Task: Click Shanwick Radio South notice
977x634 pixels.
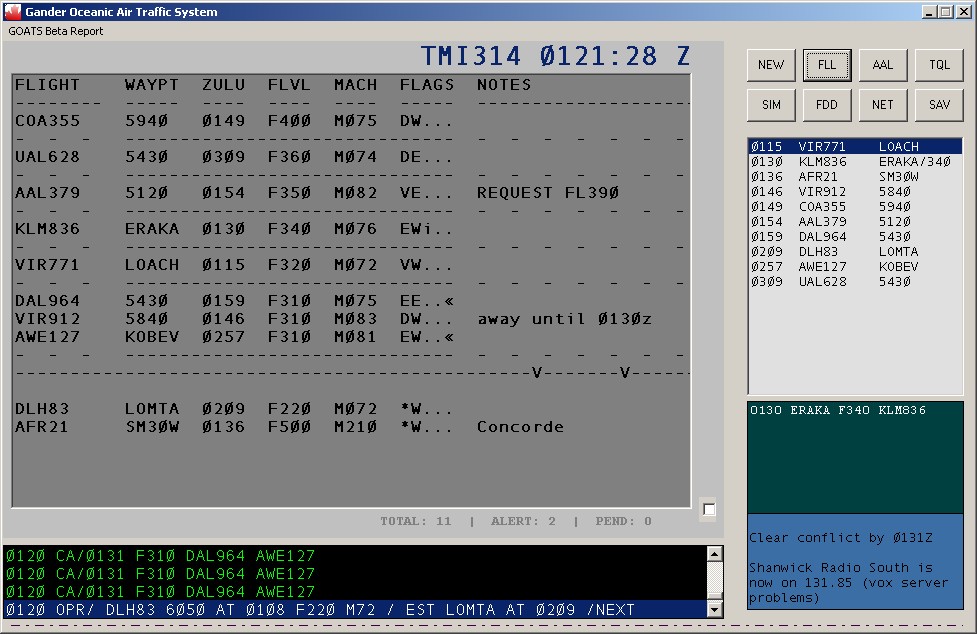Action: [x=848, y=583]
